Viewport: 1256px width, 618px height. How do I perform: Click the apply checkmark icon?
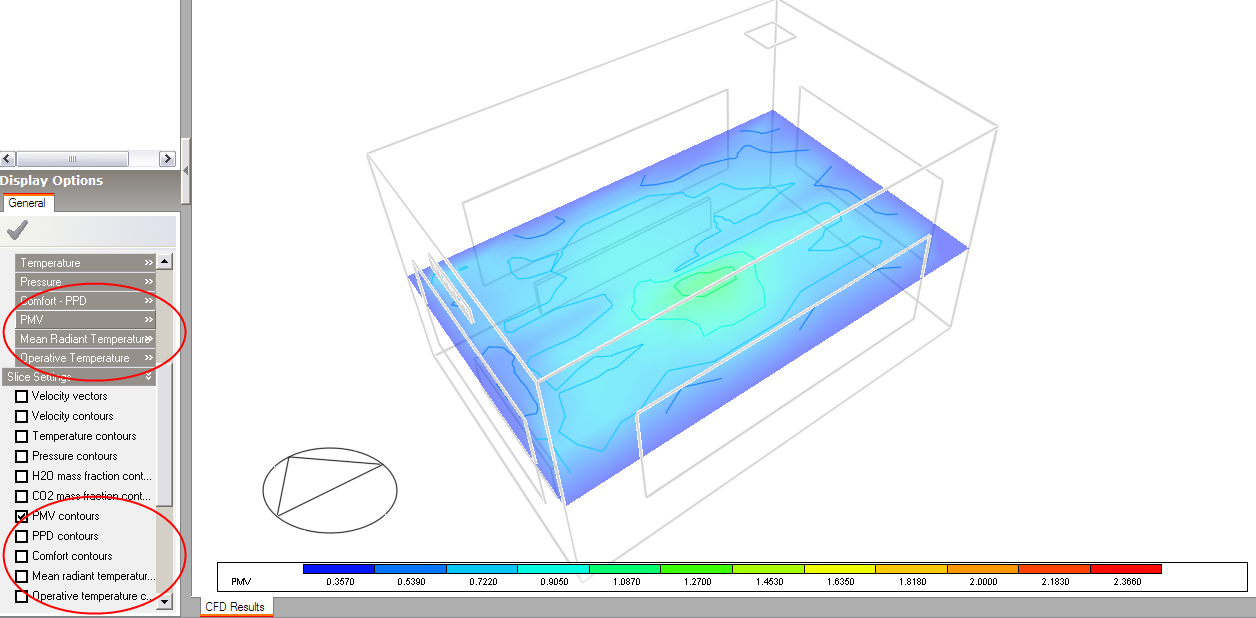[16, 231]
